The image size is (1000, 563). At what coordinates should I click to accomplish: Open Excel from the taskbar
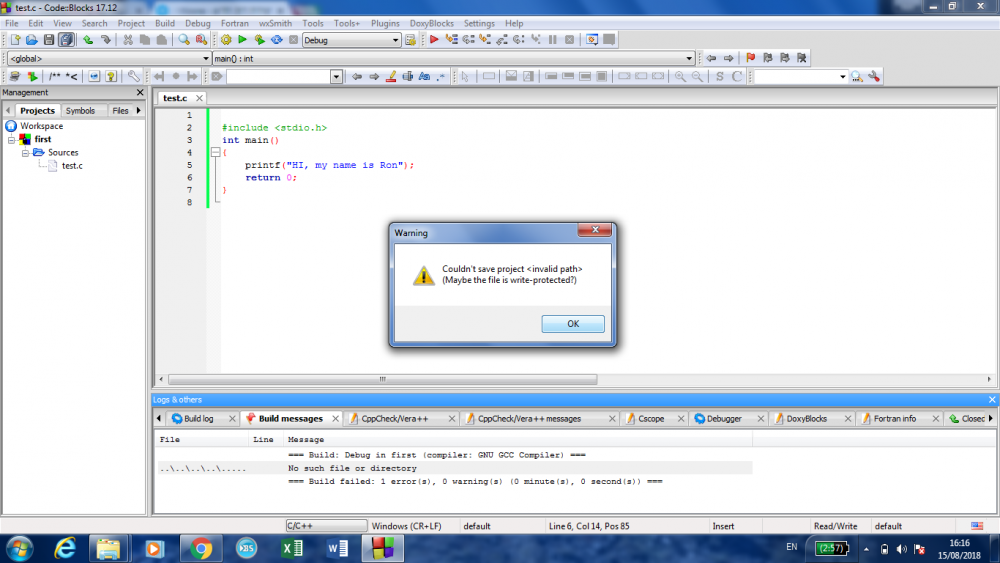[292, 548]
